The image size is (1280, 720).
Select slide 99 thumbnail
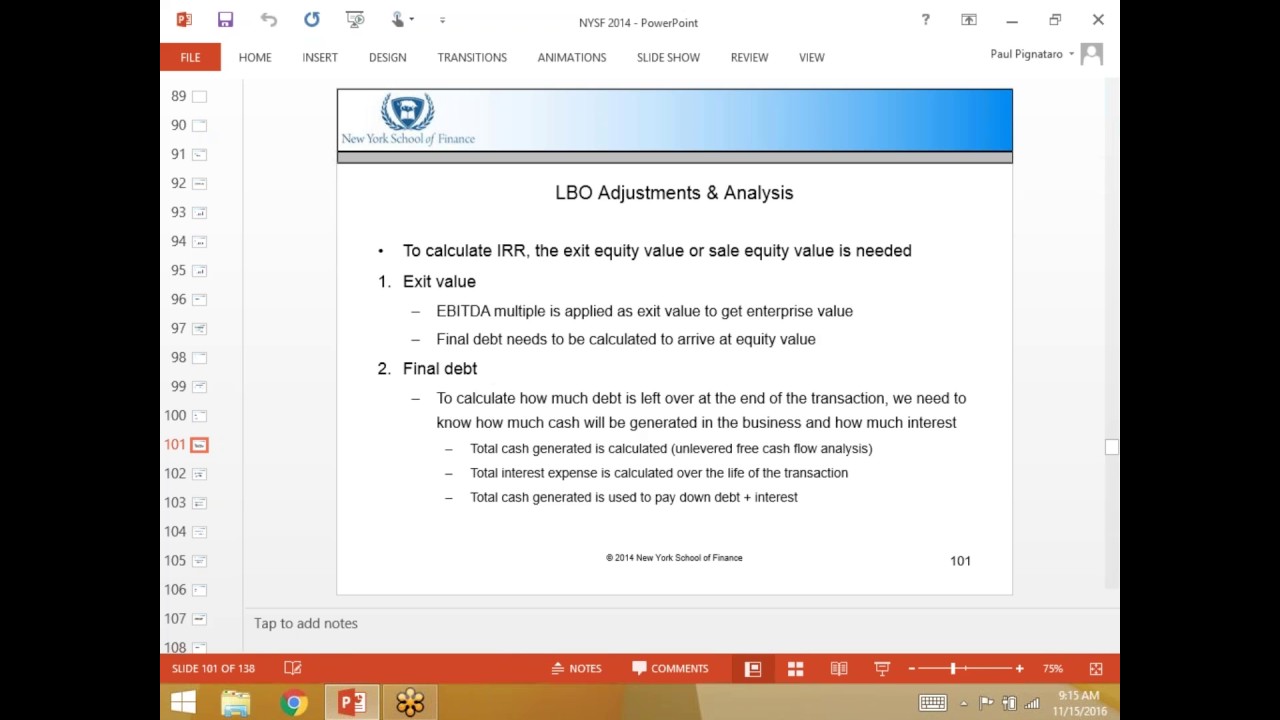[199, 386]
